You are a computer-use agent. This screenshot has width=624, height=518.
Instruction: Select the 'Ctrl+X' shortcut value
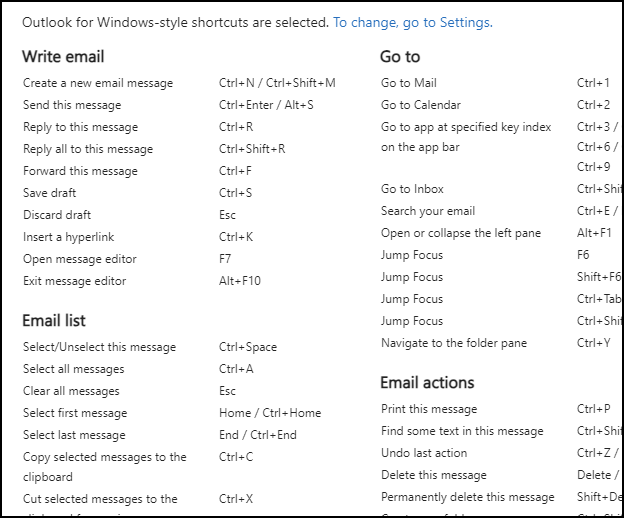pyautogui.click(x=236, y=499)
